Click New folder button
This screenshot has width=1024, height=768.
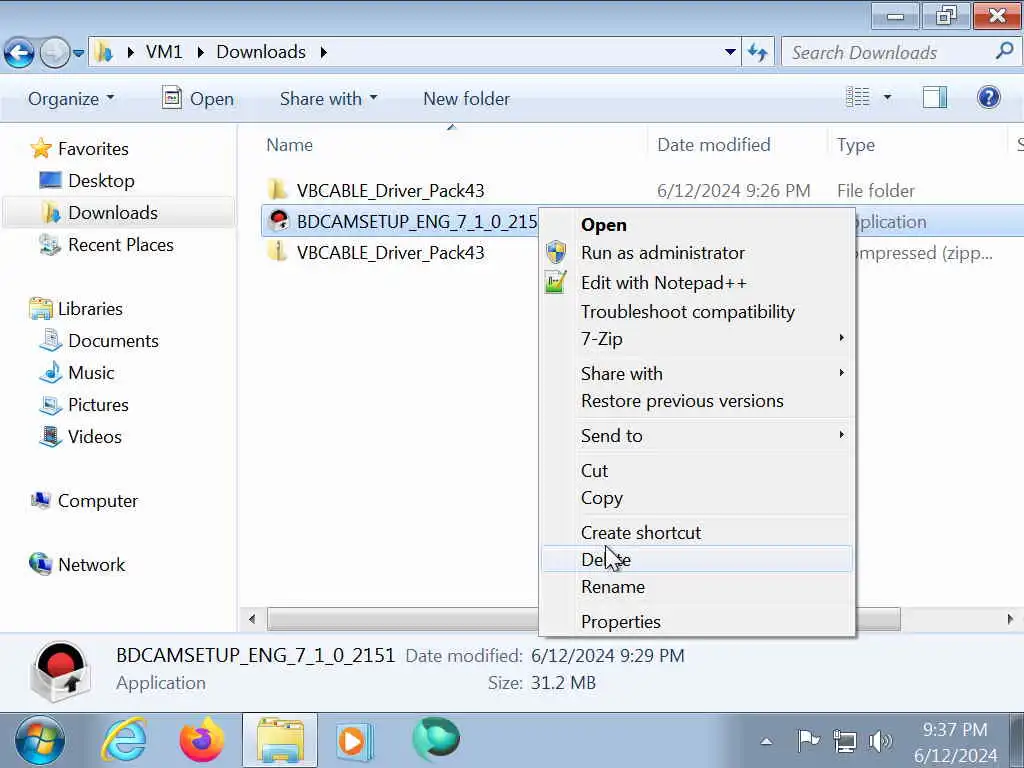pyautogui.click(x=466, y=99)
